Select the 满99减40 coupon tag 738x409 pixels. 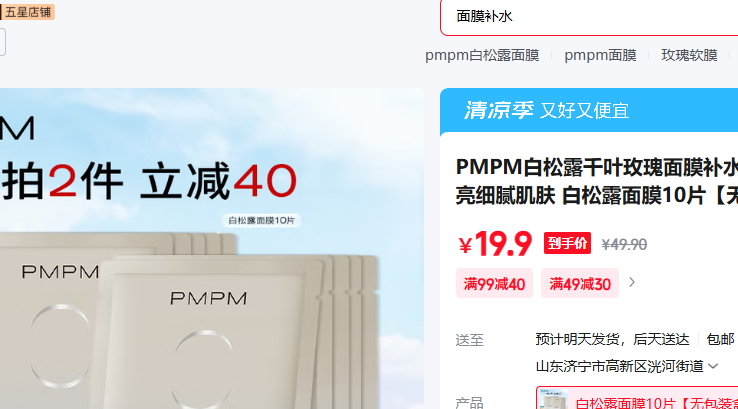pyautogui.click(x=494, y=284)
